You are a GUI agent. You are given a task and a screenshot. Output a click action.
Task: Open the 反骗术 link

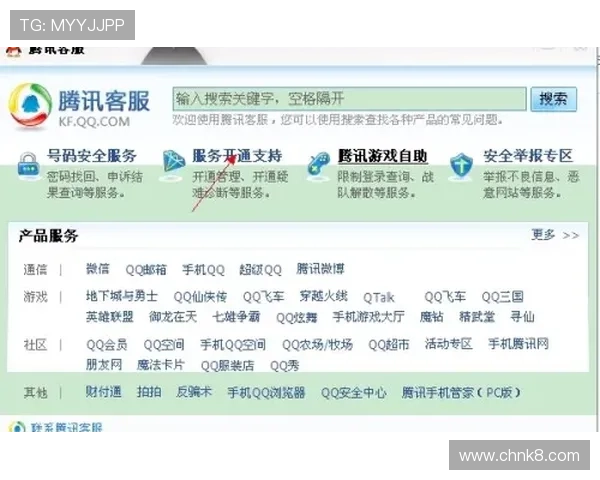(x=194, y=392)
